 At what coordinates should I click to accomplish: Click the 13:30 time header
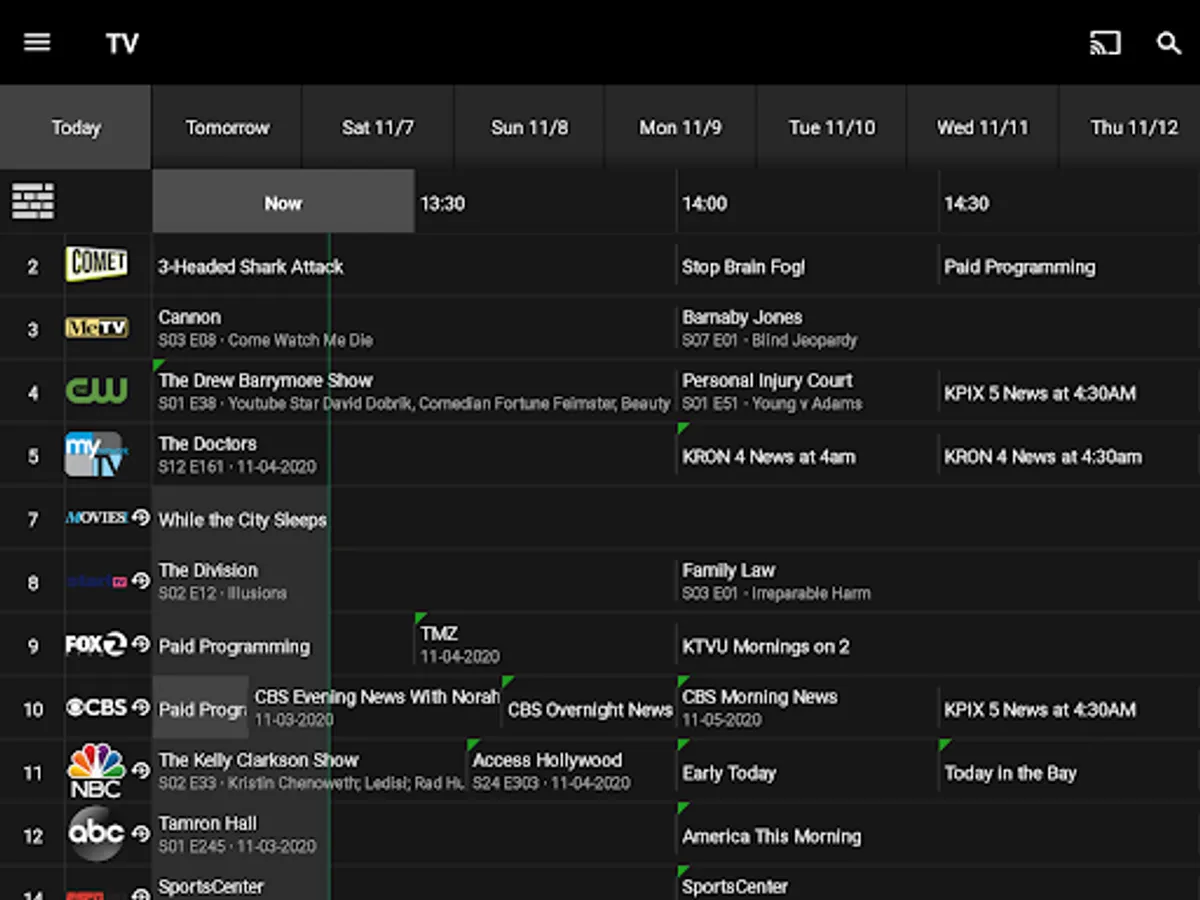tap(545, 202)
